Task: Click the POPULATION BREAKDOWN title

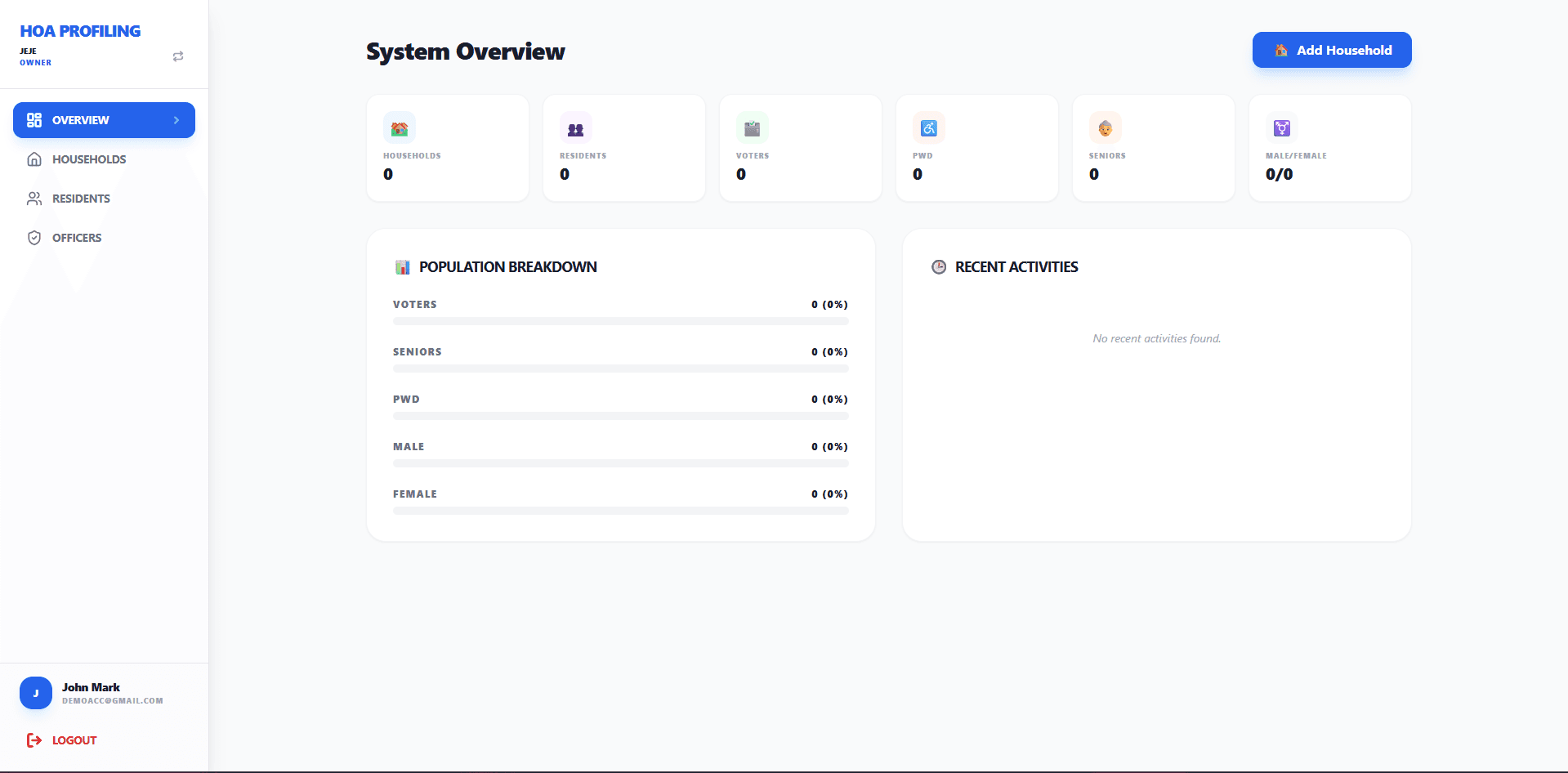Action: [508, 267]
